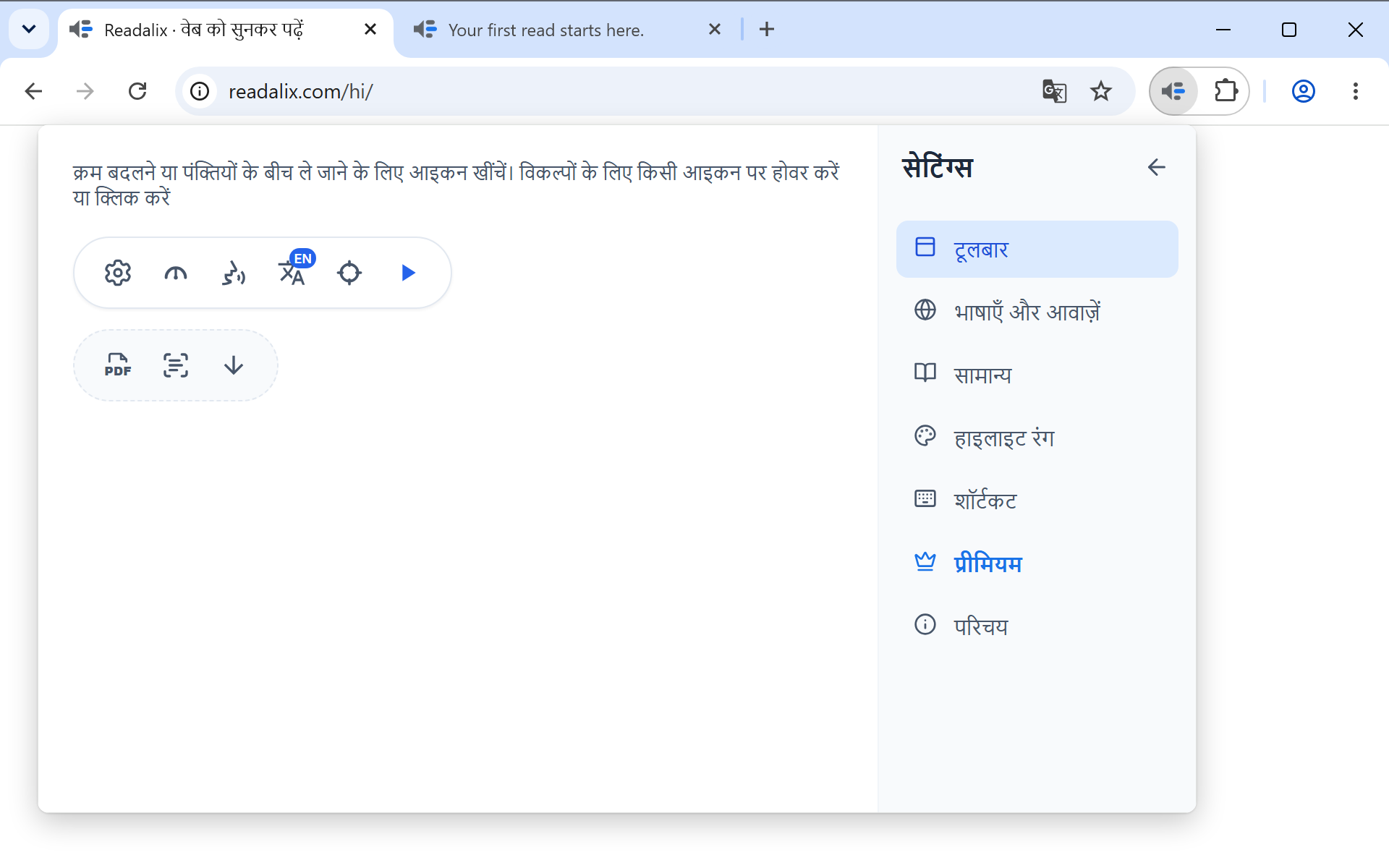Click the PDF icon in hidden tools row
Image resolution: width=1389 pixels, height=868 pixels.
[x=118, y=365]
